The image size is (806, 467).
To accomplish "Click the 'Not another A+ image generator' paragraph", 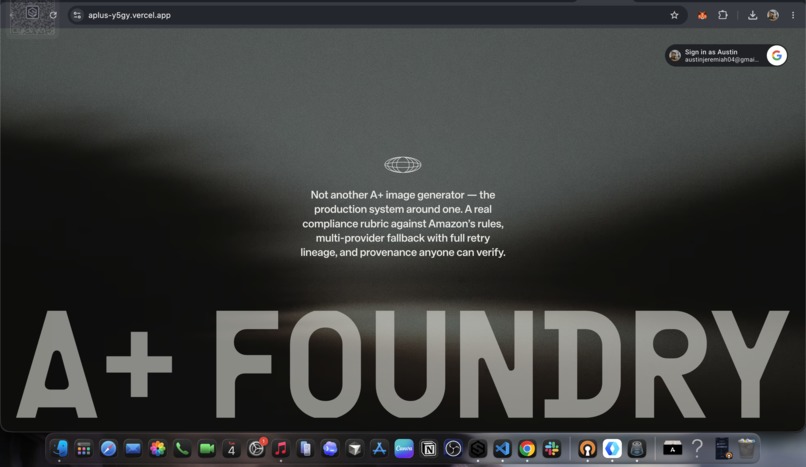I will click(402, 223).
